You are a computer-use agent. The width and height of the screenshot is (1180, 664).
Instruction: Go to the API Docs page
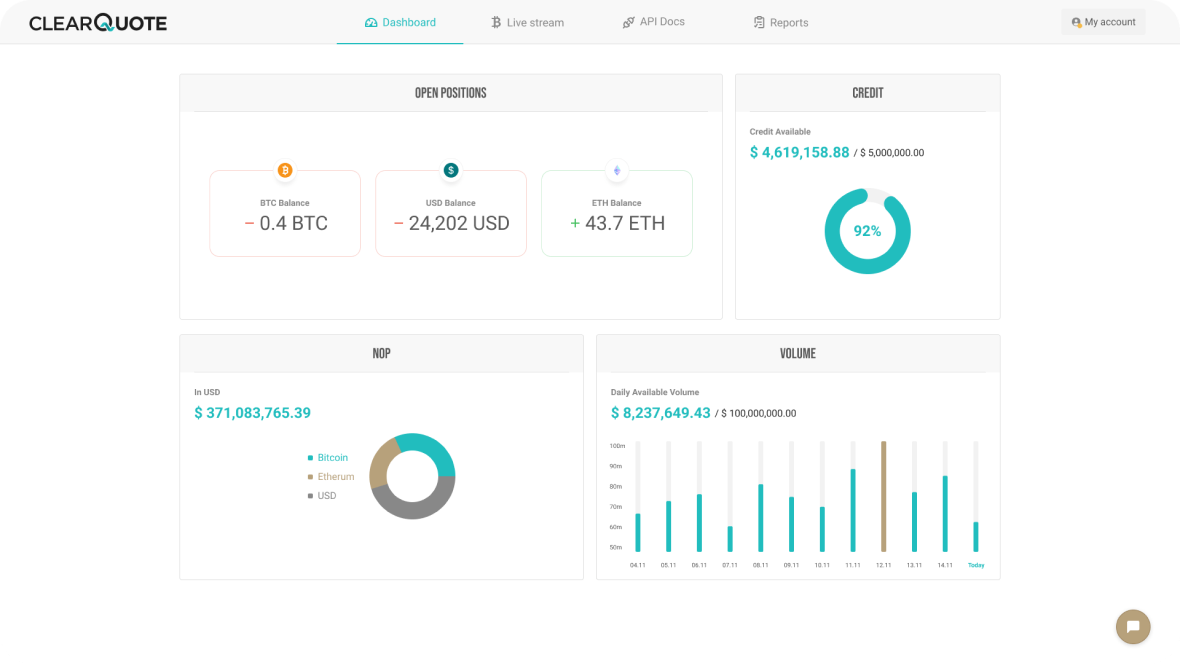[x=661, y=22]
